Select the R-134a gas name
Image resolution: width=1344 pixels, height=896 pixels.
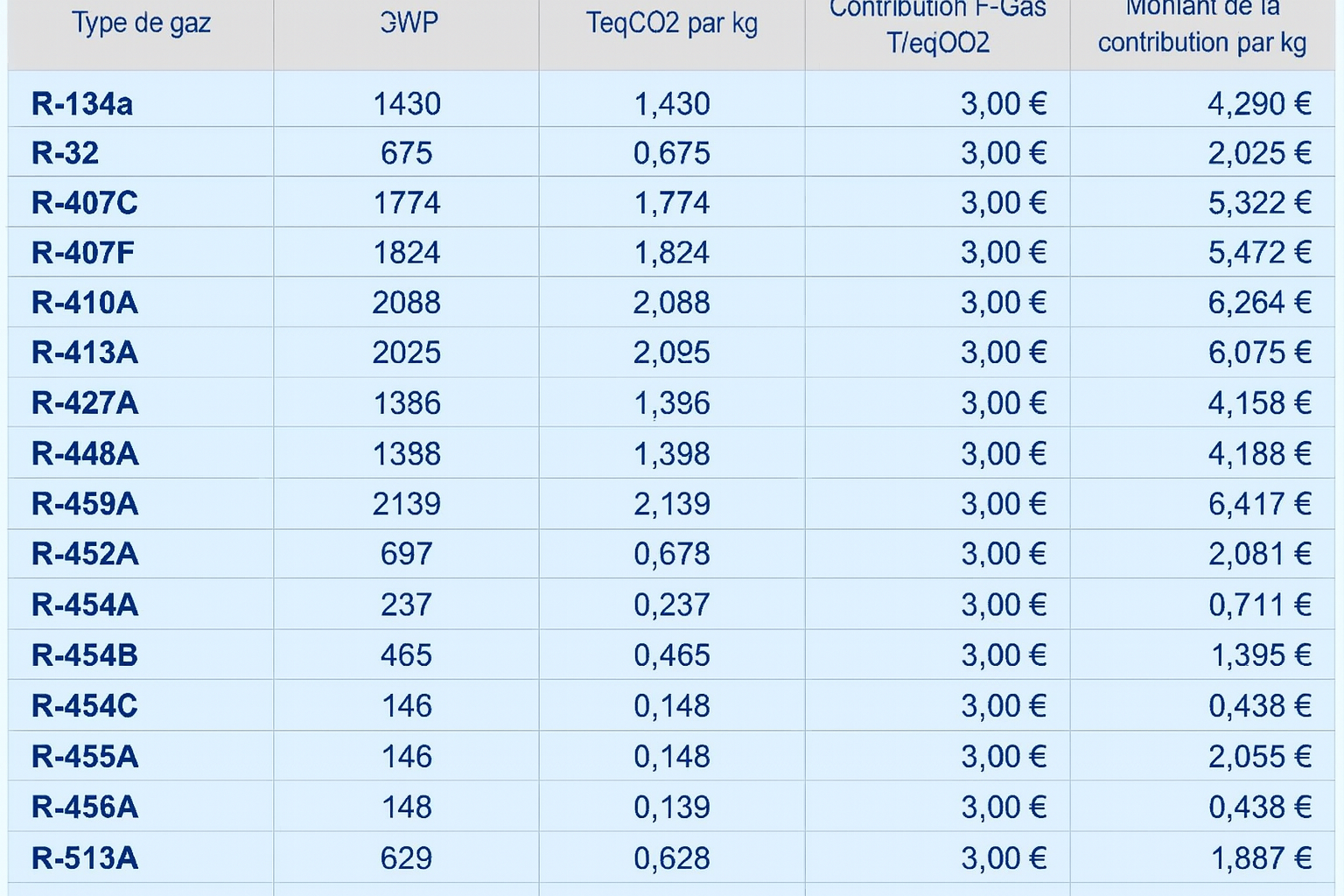click(x=82, y=104)
